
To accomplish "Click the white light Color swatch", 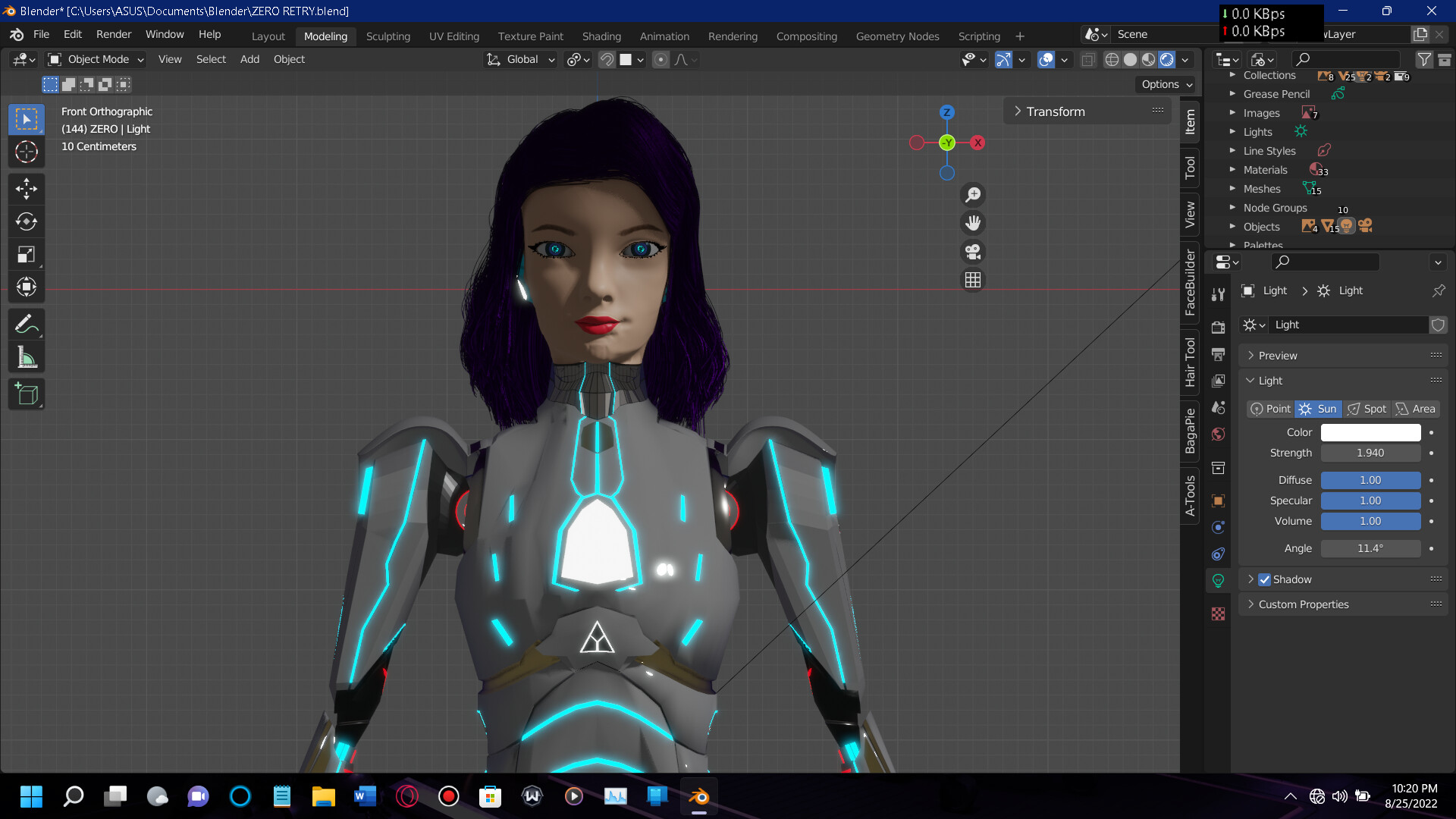I will [x=1370, y=432].
